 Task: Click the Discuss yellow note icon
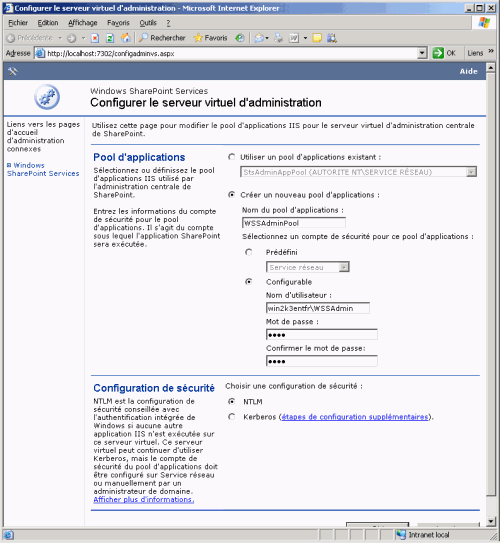pos(317,38)
